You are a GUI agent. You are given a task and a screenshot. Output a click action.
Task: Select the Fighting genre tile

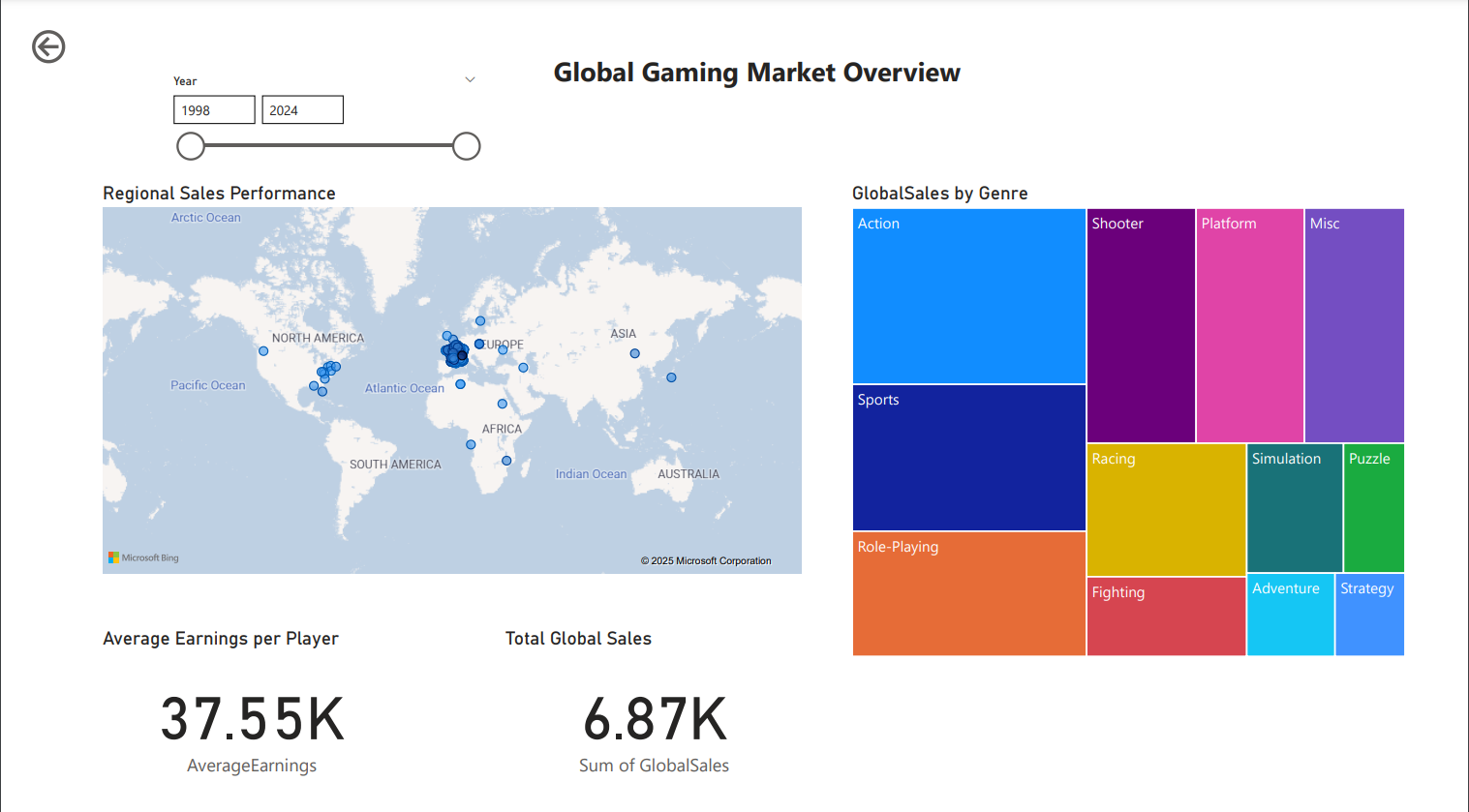pyautogui.click(x=1166, y=617)
